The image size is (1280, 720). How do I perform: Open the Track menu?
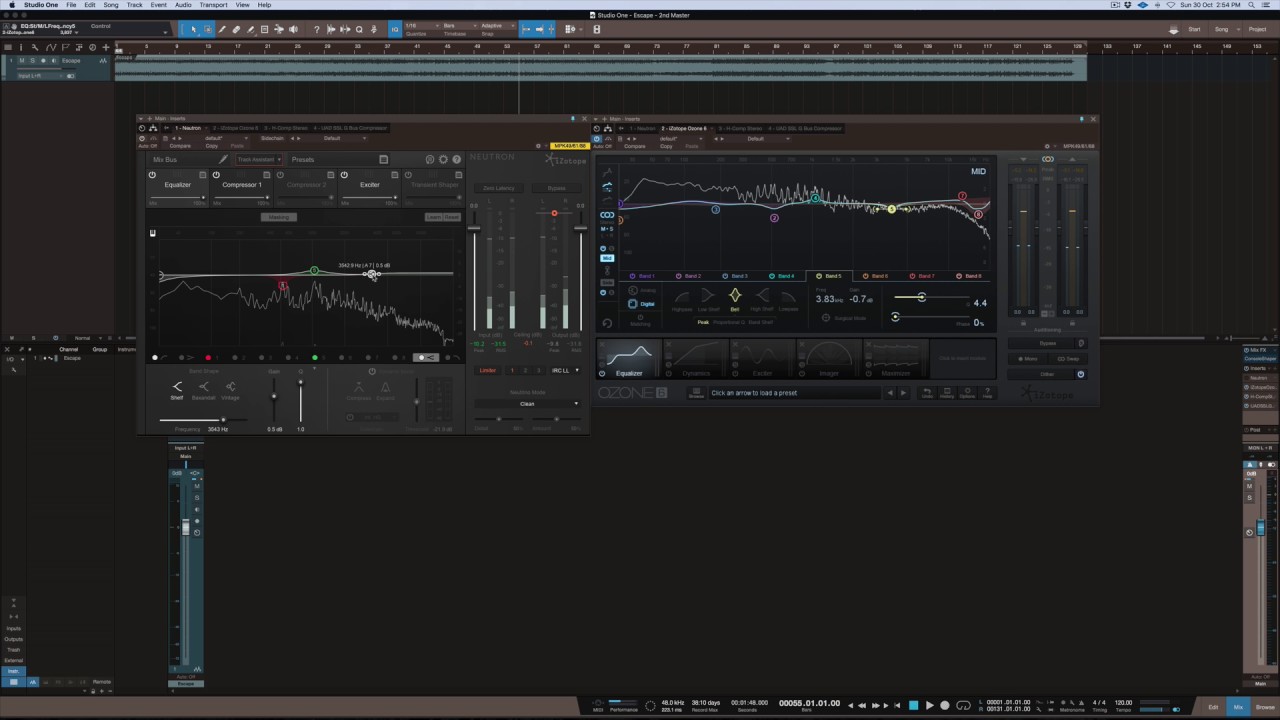pyautogui.click(x=134, y=5)
